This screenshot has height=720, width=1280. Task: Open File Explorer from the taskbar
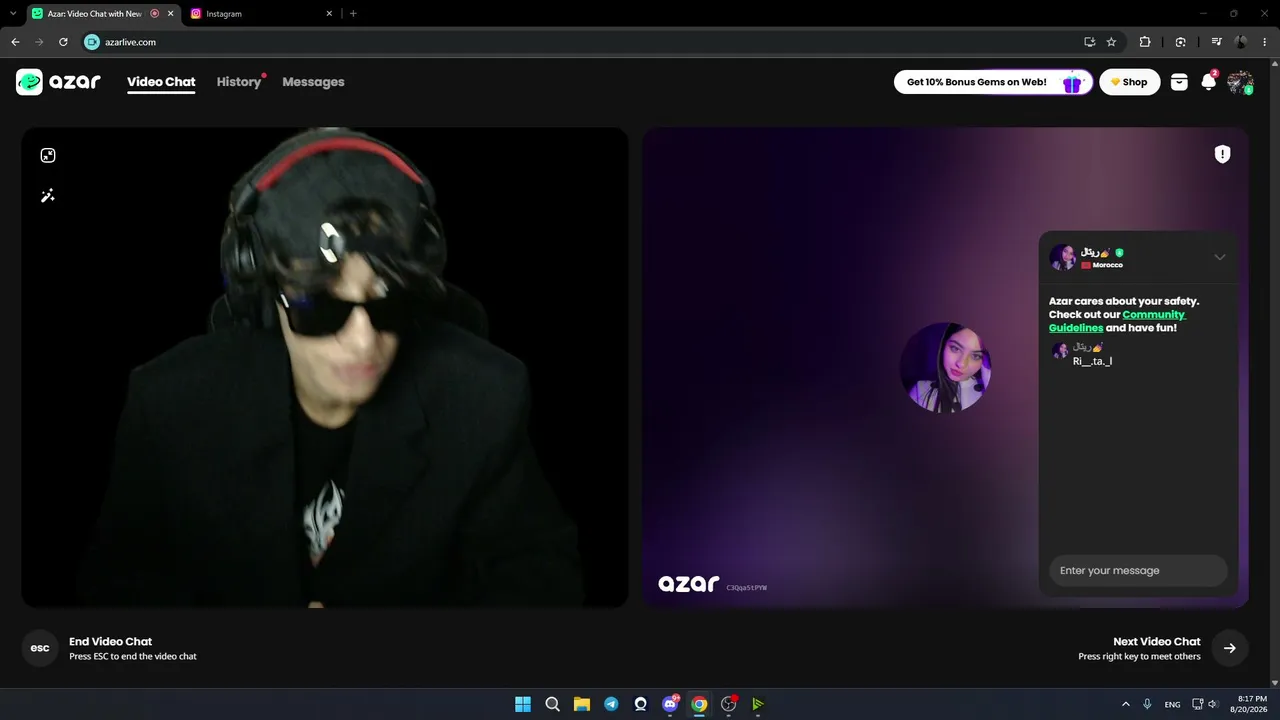pyautogui.click(x=582, y=704)
